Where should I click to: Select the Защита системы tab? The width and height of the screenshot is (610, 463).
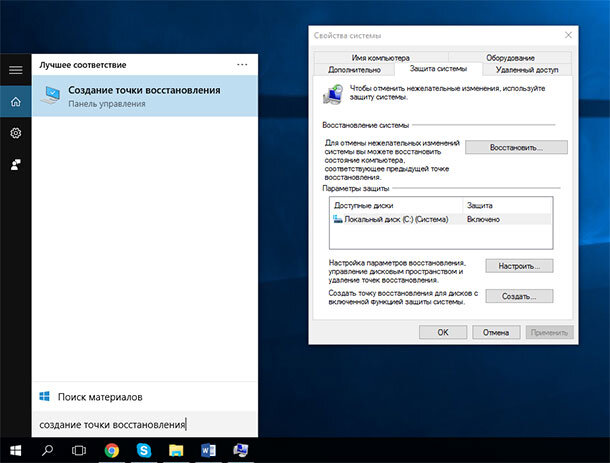pyautogui.click(x=438, y=68)
